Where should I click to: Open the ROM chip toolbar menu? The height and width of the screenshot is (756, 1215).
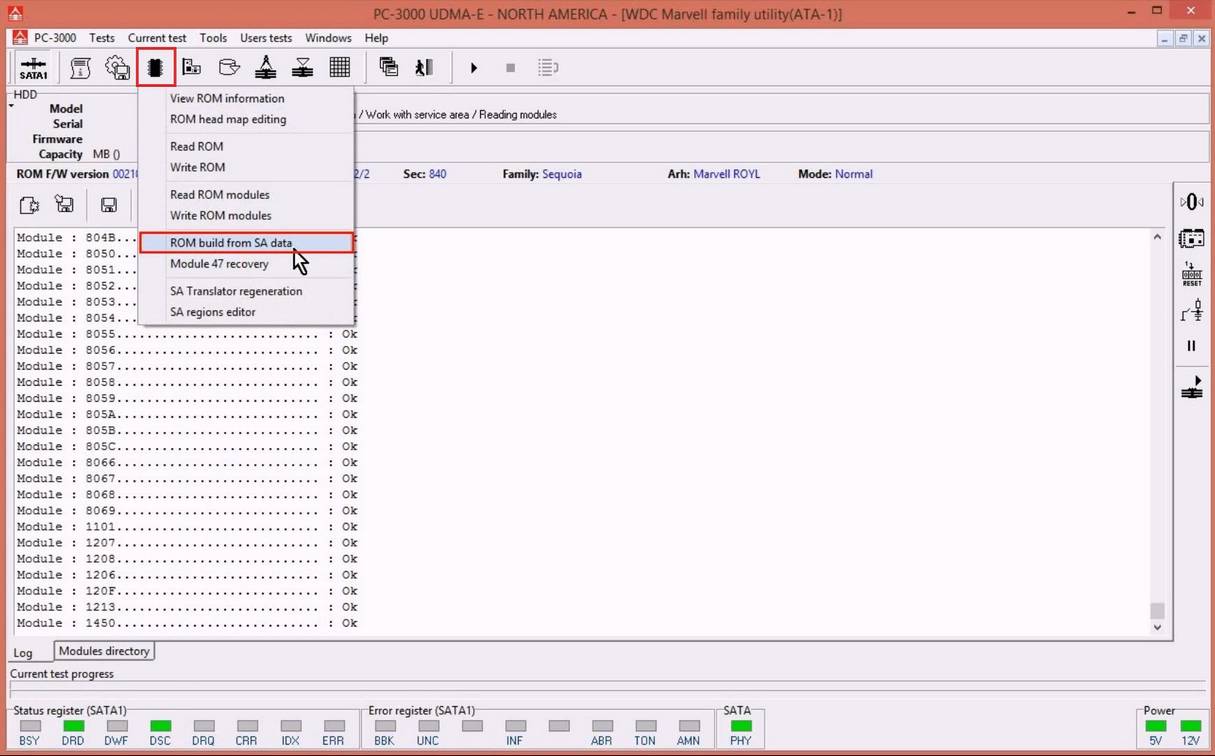pos(155,68)
